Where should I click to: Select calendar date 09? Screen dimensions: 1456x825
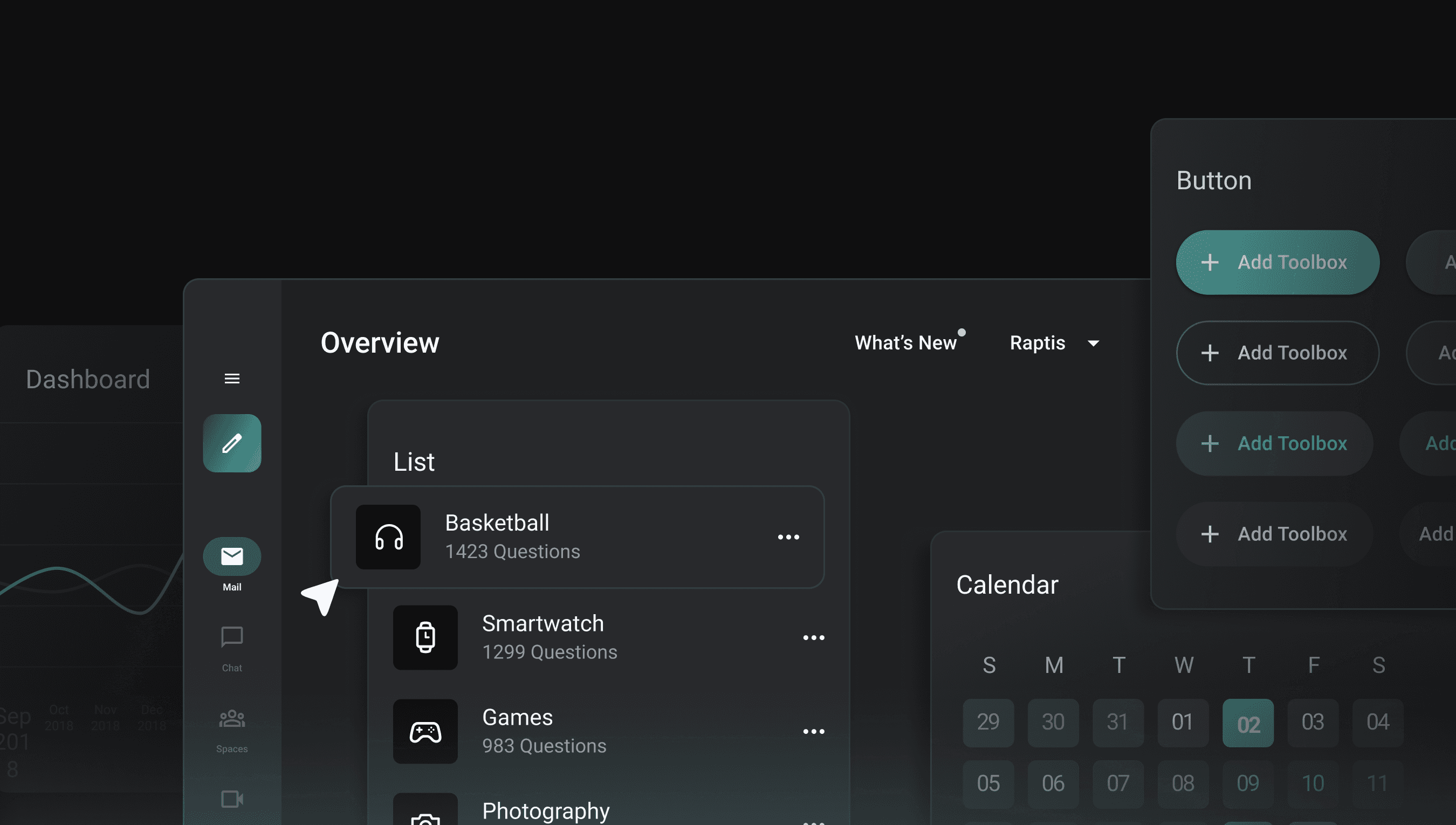coord(1248,784)
